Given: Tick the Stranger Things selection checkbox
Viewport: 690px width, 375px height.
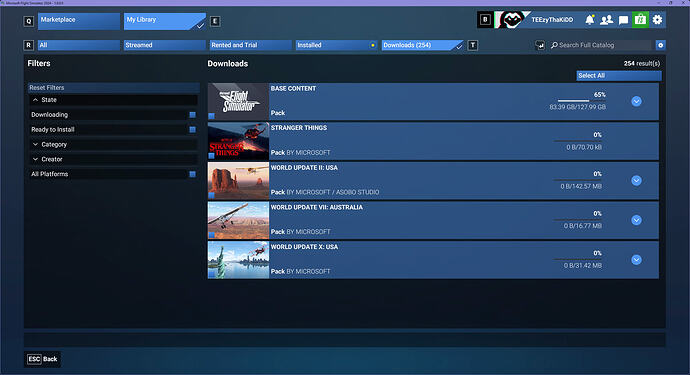Looking at the screenshot, I should coord(212,156).
